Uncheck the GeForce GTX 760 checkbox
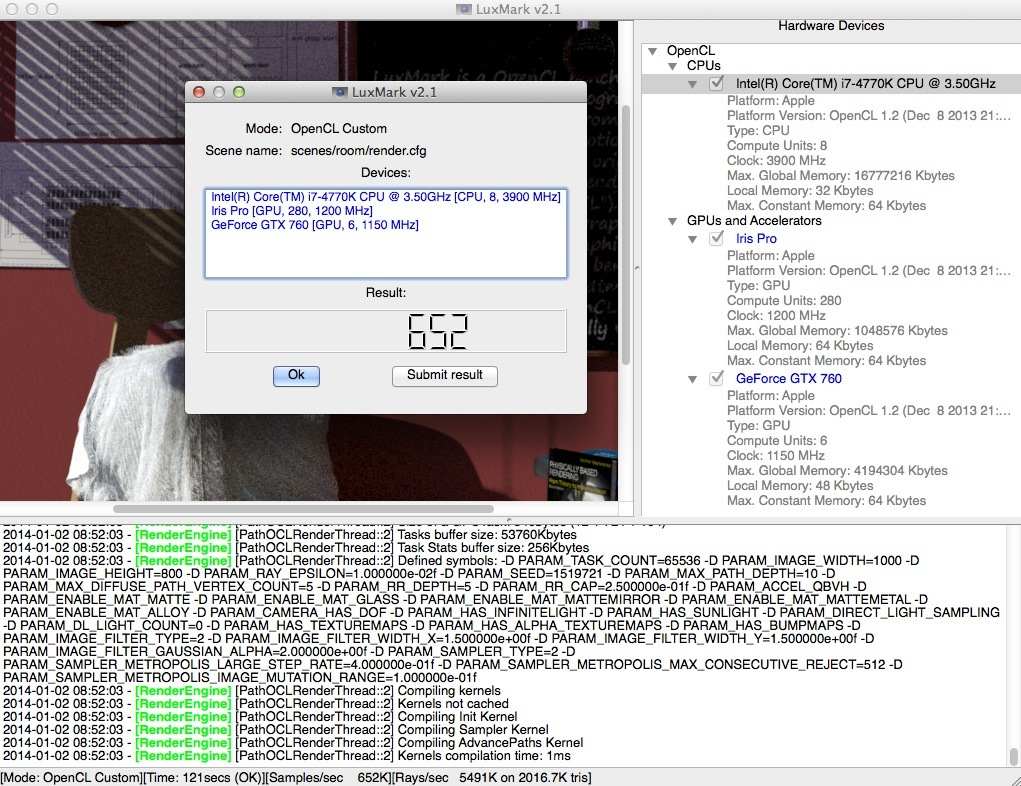The width and height of the screenshot is (1021, 786). point(716,378)
